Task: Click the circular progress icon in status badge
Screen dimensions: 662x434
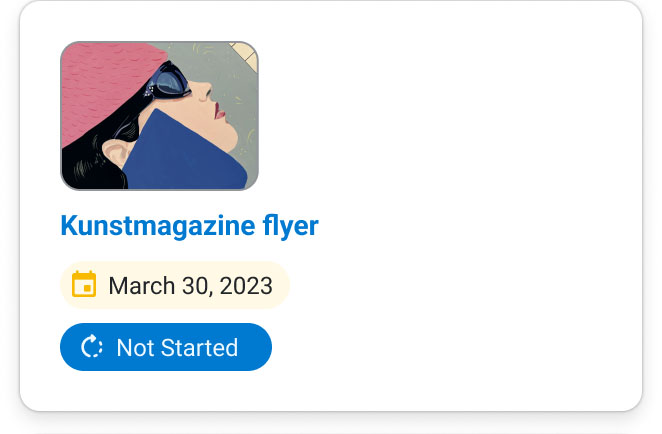Action: (92, 347)
